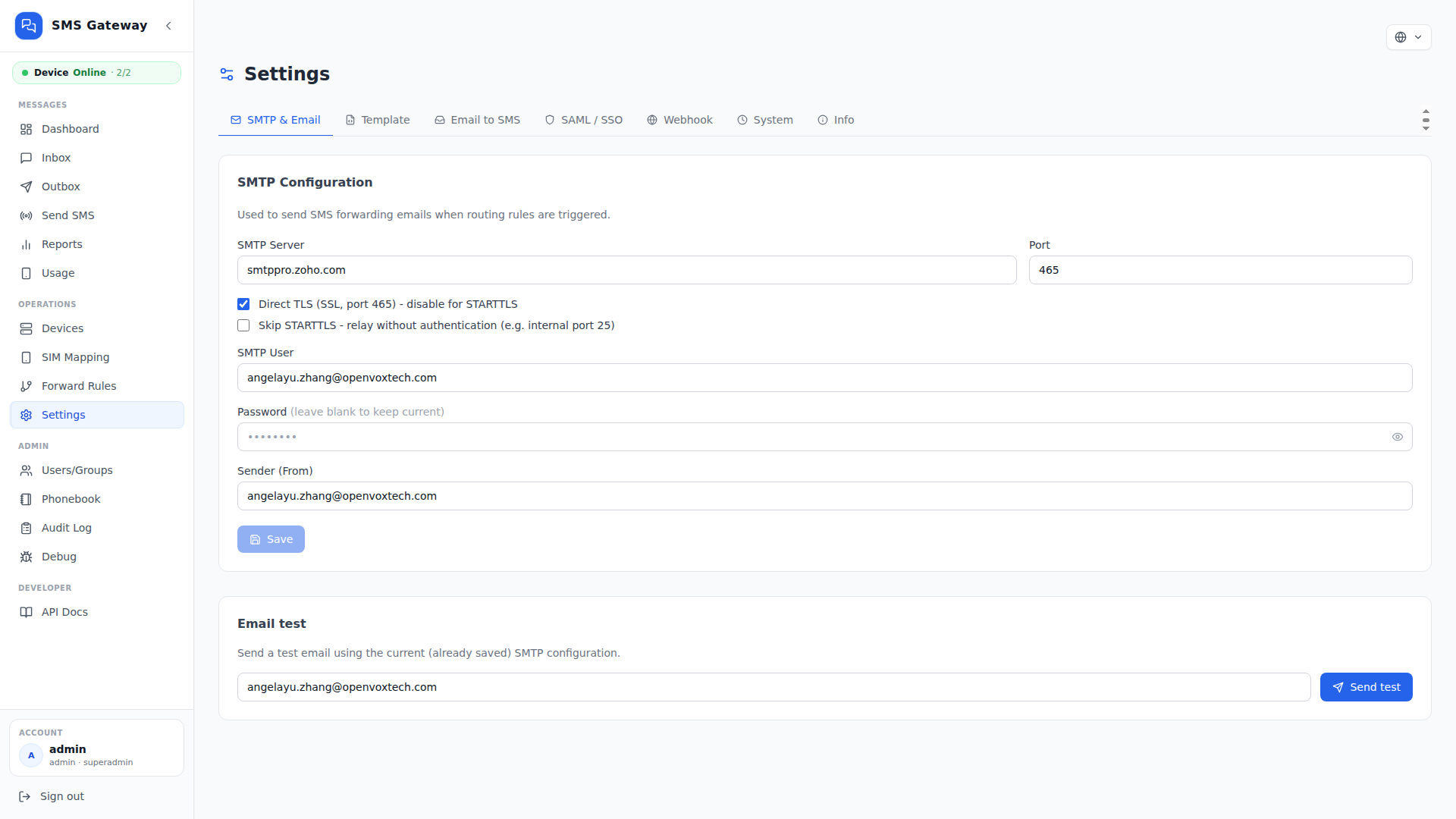1456x819 pixels.
Task: Uncheck the Direct TLS checkbox
Action: point(243,304)
